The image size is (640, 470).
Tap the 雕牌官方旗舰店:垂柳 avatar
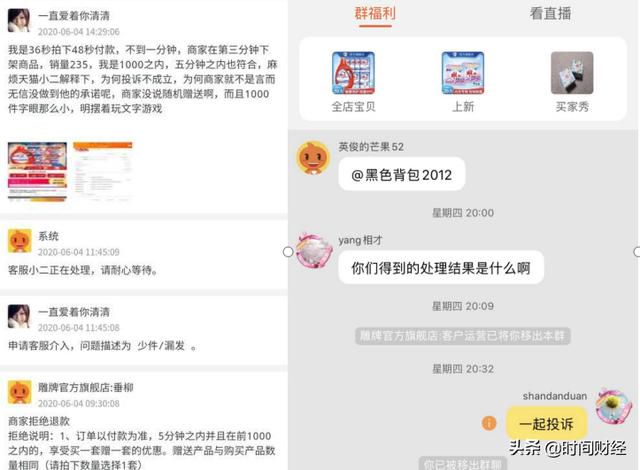click(x=20, y=392)
